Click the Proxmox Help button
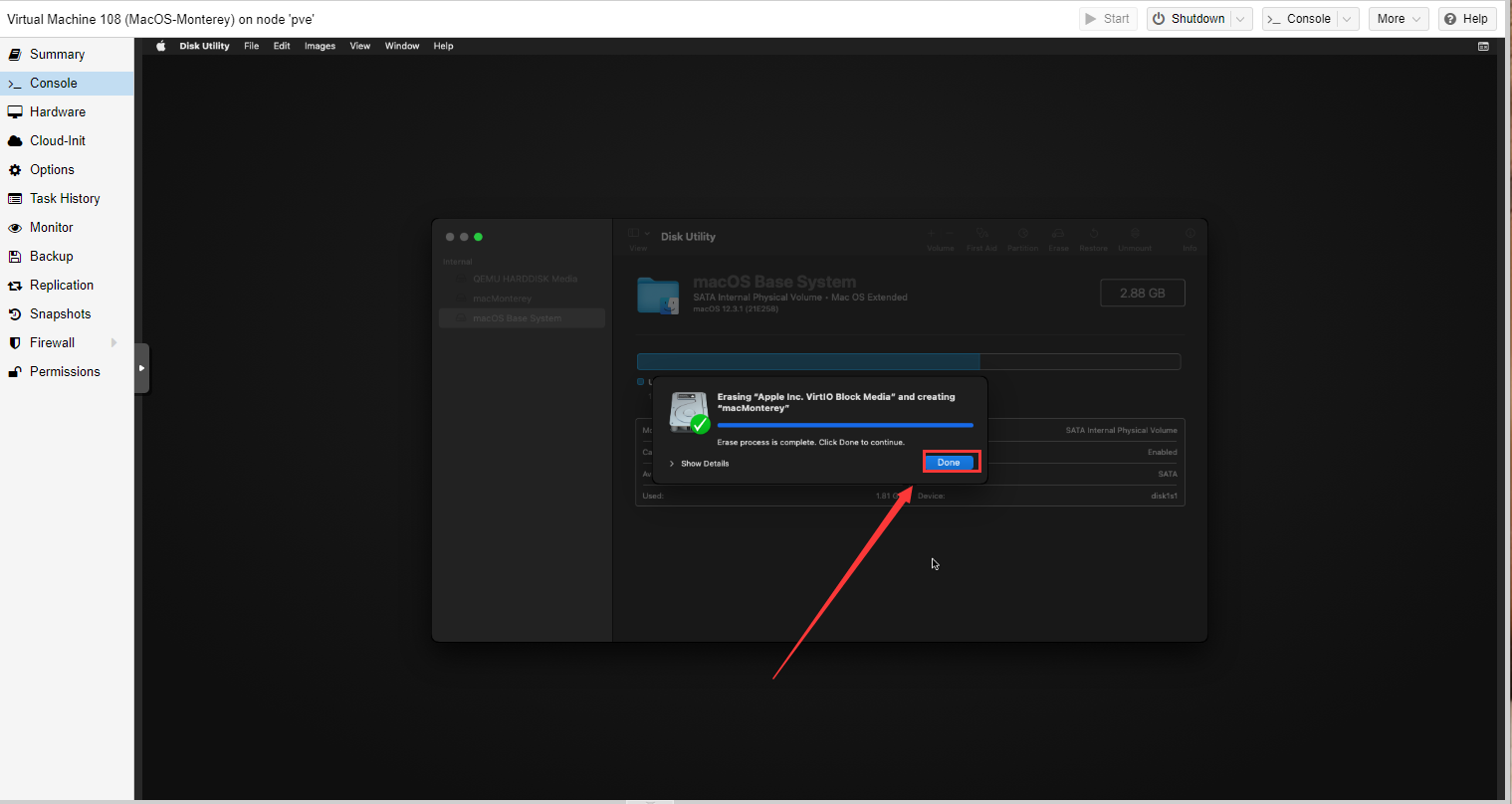The width and height of the screenshot is (1512, 804). pyautogui.click(x=1466, y=19)
